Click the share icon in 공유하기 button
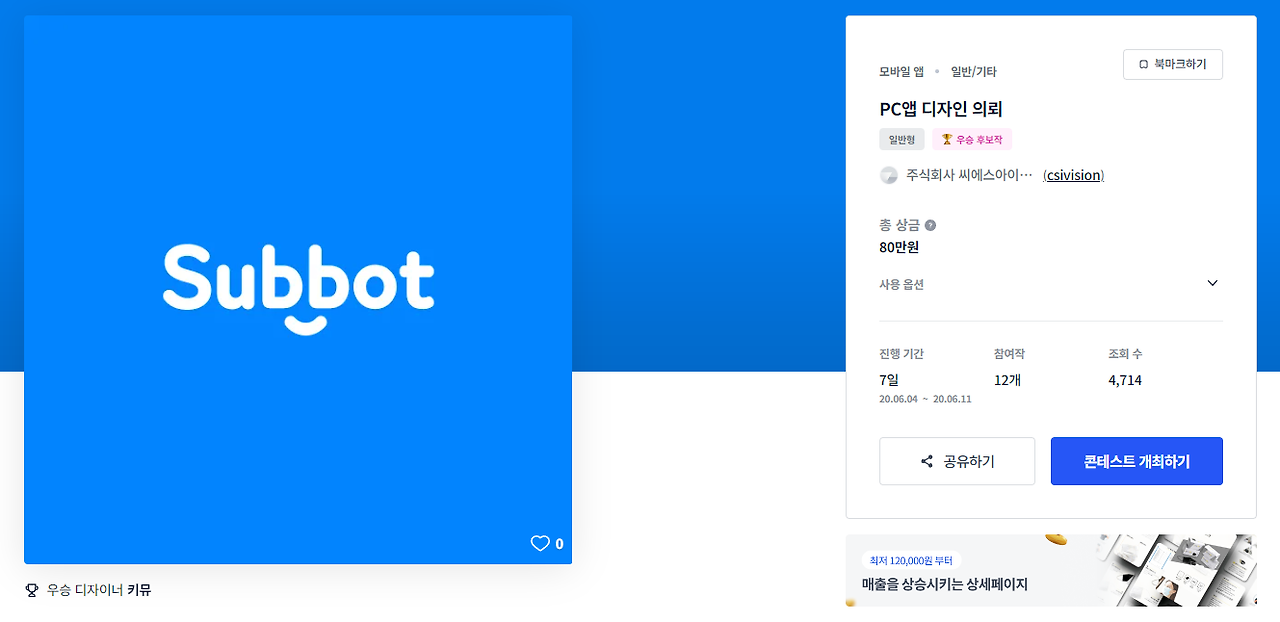1280x622 pixels. click(x=927, y=462)
